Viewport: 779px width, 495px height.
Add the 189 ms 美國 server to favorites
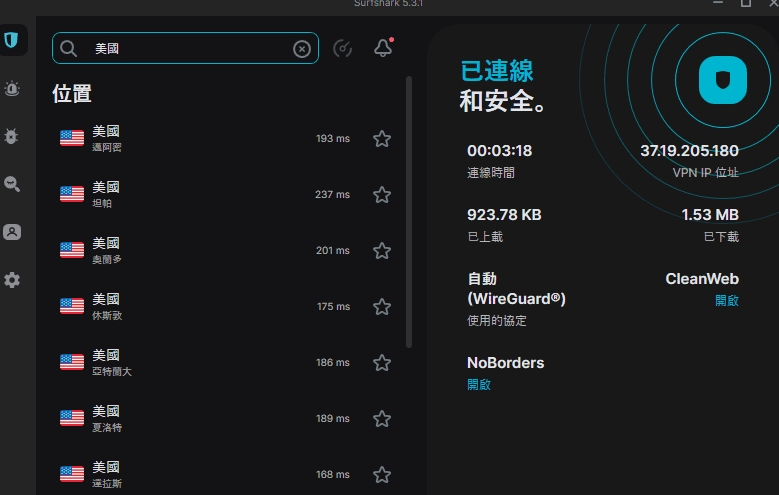tap(382, 419)
